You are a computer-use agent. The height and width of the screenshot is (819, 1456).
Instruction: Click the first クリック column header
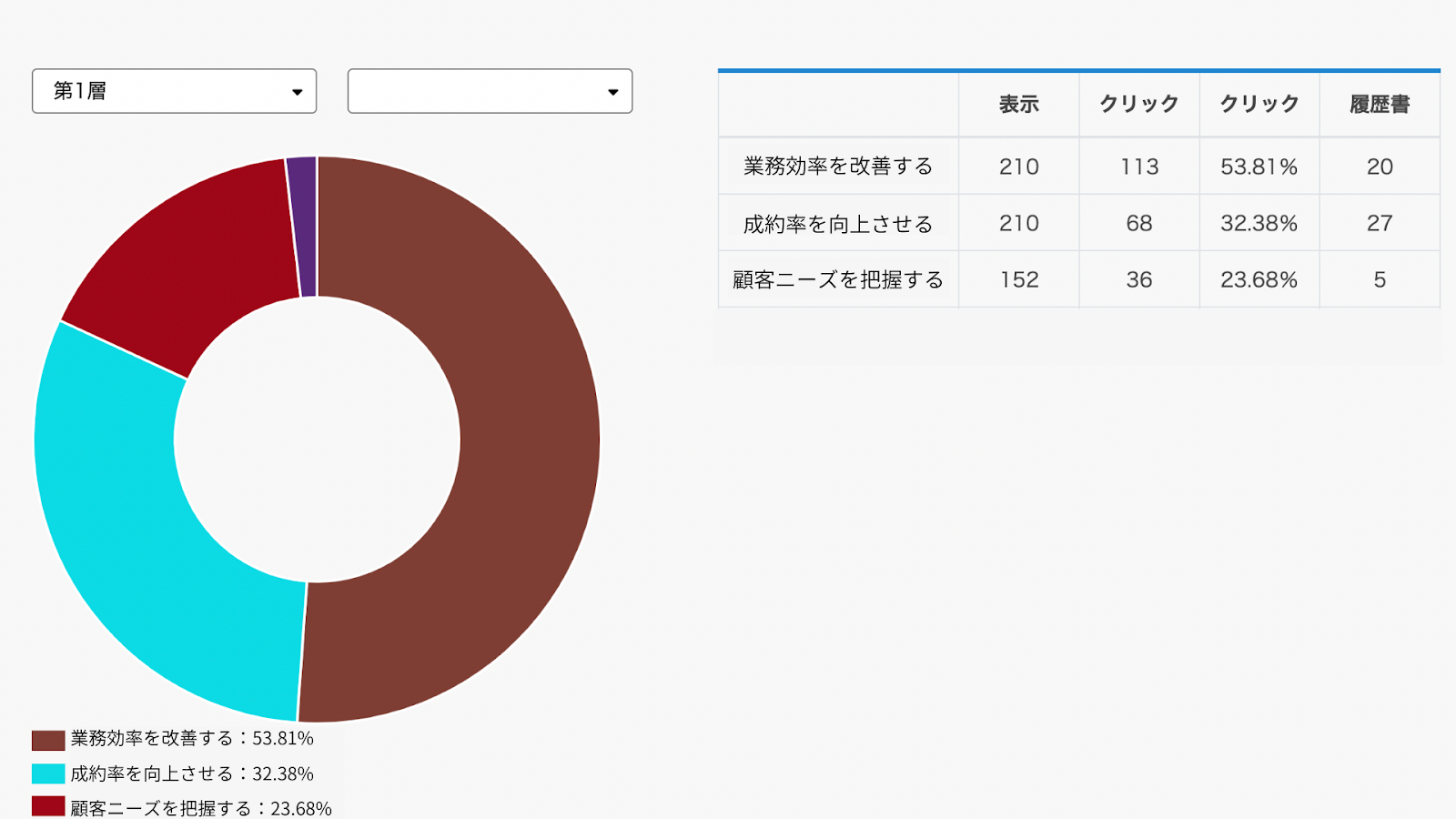click(x=1138, y=105)
